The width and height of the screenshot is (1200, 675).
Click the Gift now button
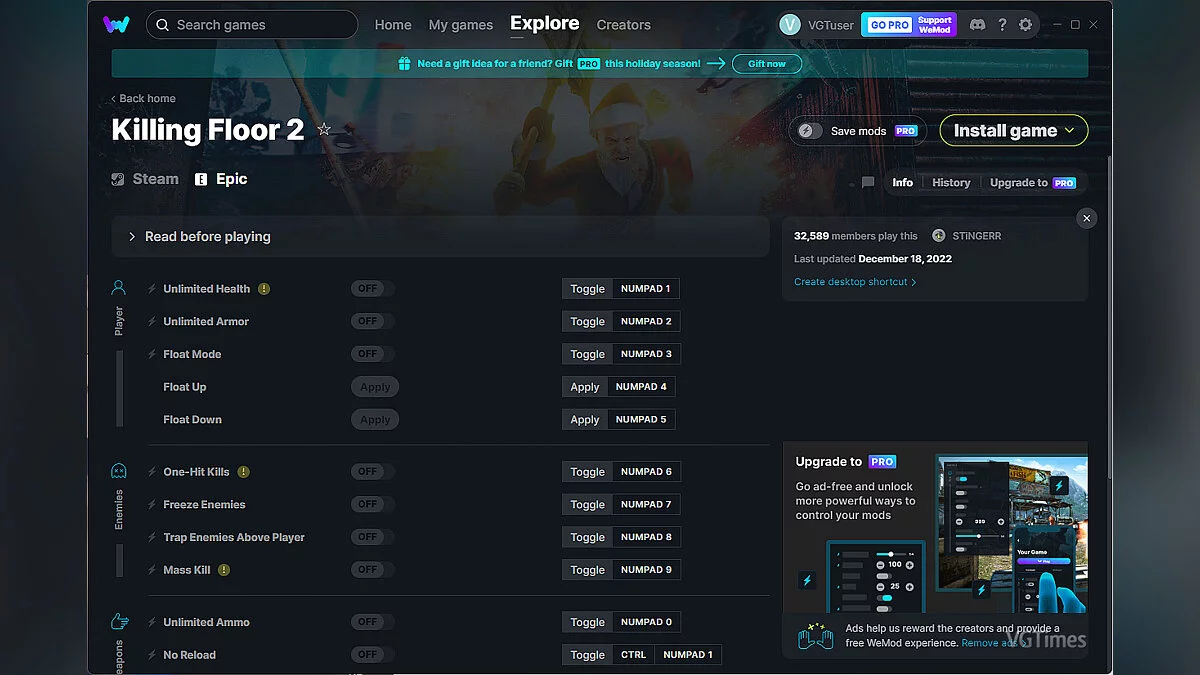pyautogui.click(x=767, y=64)
